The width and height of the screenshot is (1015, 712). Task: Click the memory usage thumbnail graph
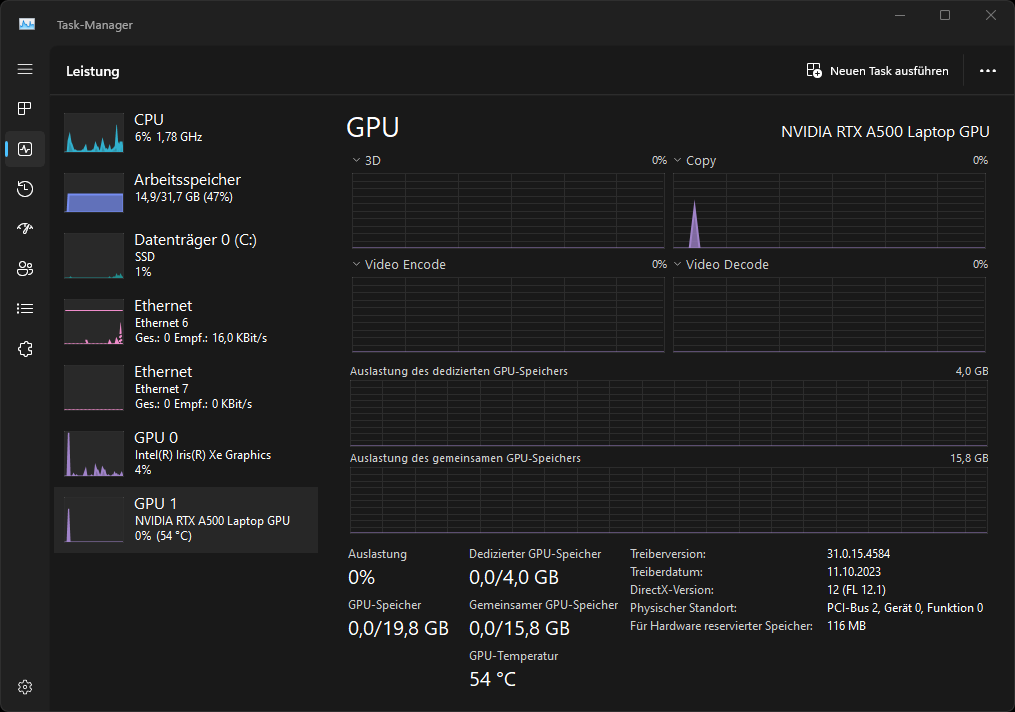click(94, 192)
